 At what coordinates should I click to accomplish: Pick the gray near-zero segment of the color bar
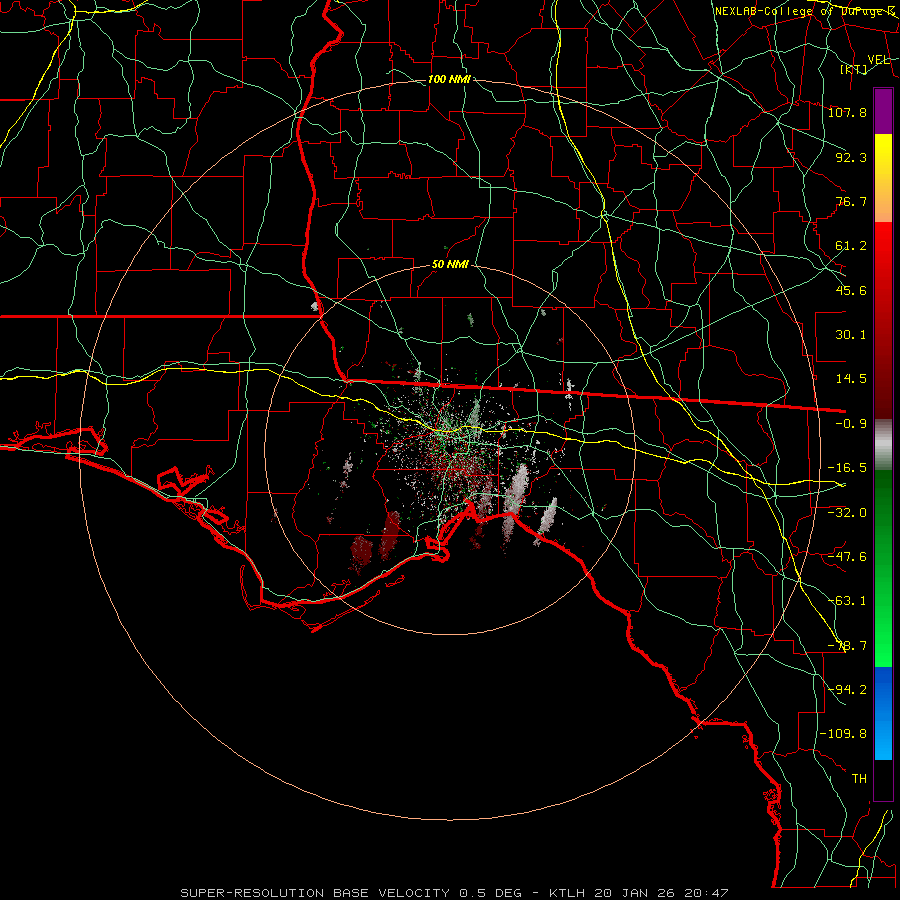[883, 445]
